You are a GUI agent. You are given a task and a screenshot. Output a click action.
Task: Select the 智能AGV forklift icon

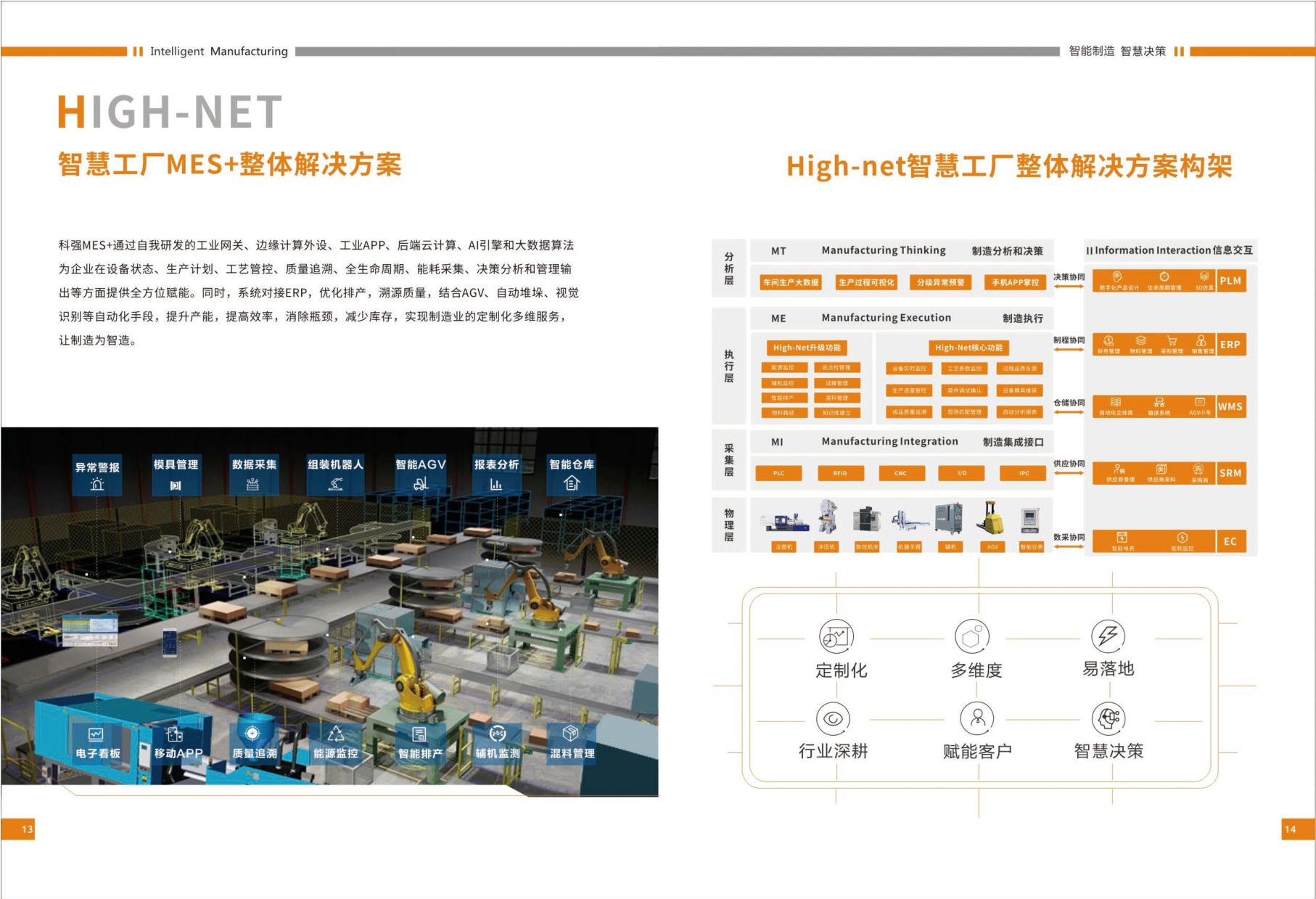point(421,484)
